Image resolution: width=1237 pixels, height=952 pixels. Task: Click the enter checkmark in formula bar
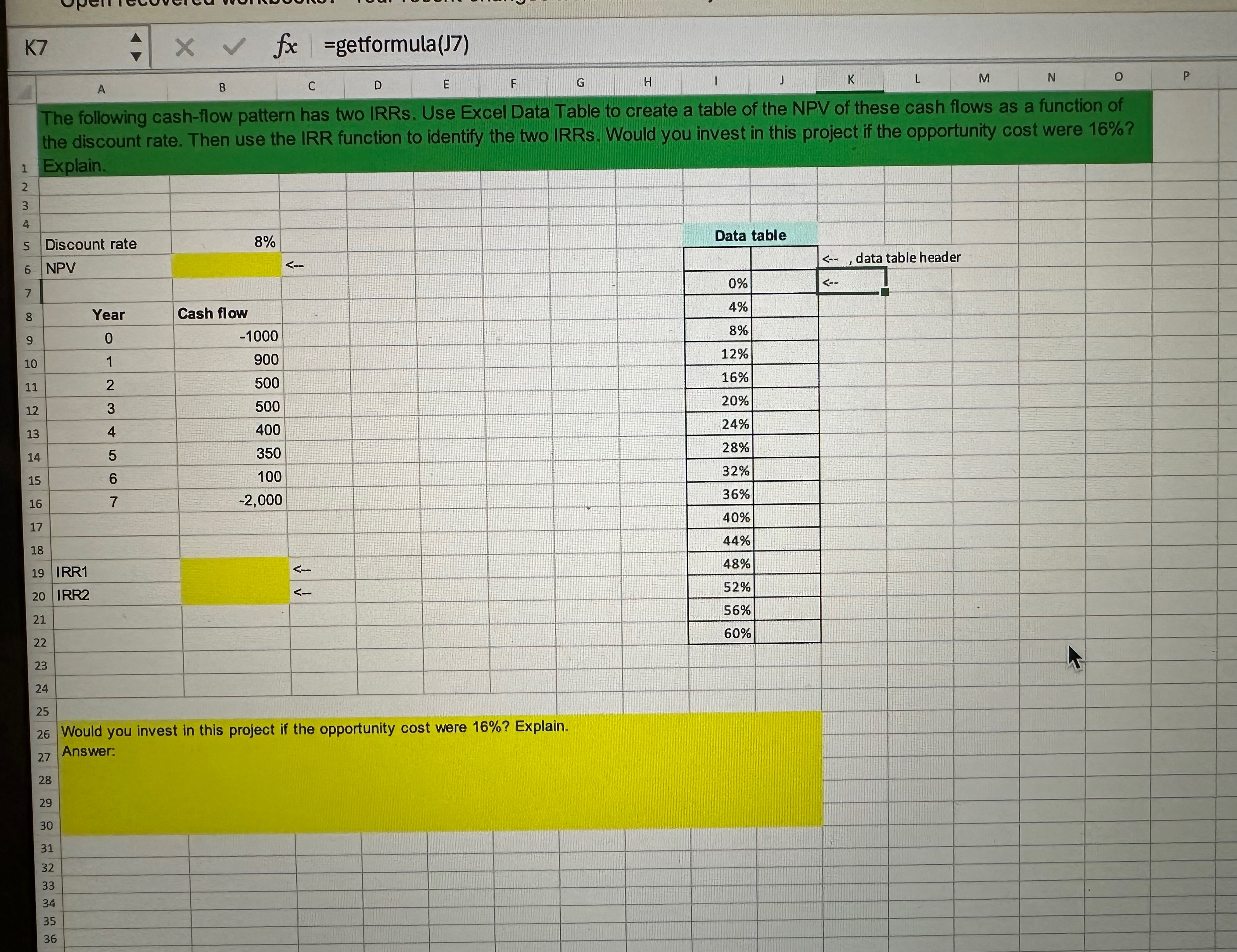(x=233, y=47)
